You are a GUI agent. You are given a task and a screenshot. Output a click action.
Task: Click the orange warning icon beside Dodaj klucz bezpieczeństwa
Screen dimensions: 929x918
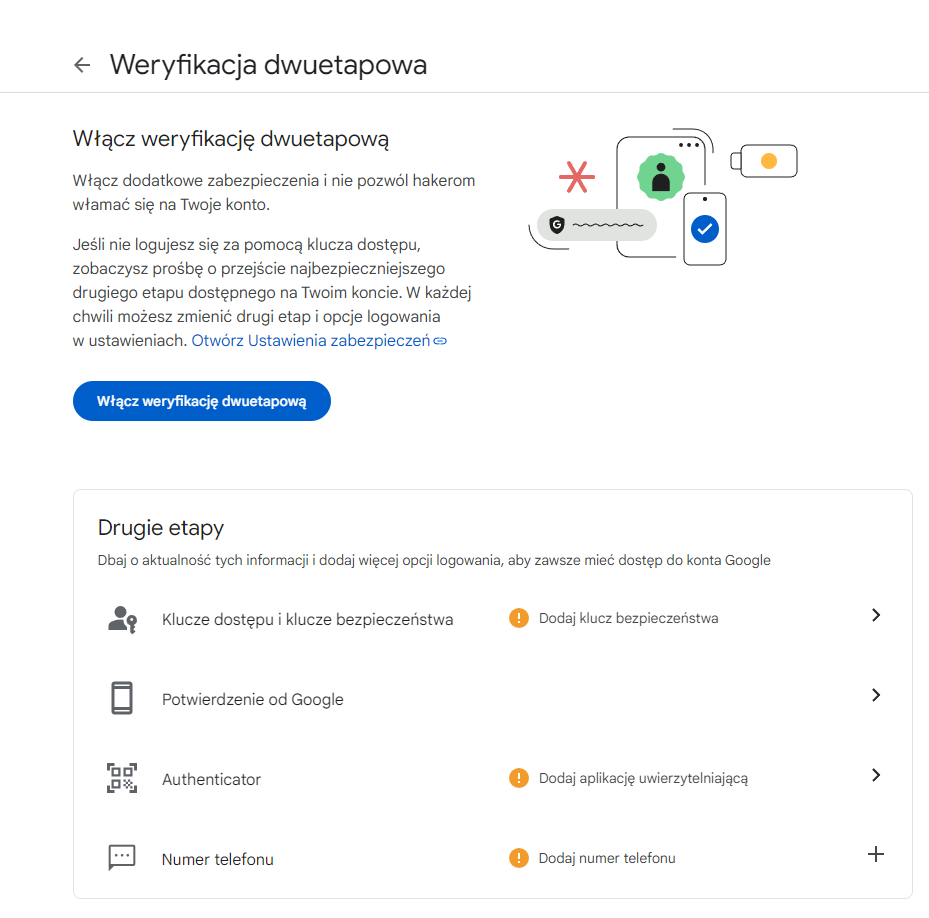pos(518,618)
